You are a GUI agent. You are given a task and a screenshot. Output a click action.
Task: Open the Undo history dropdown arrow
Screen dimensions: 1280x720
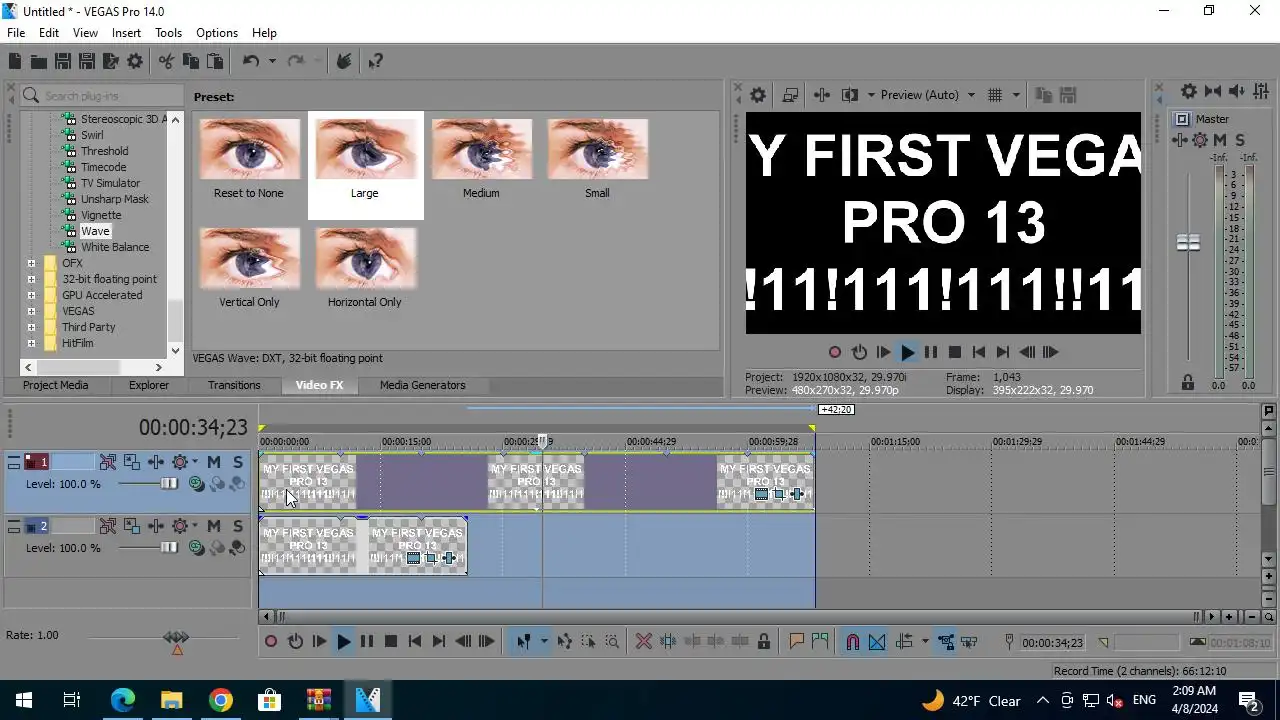point(272,62)
